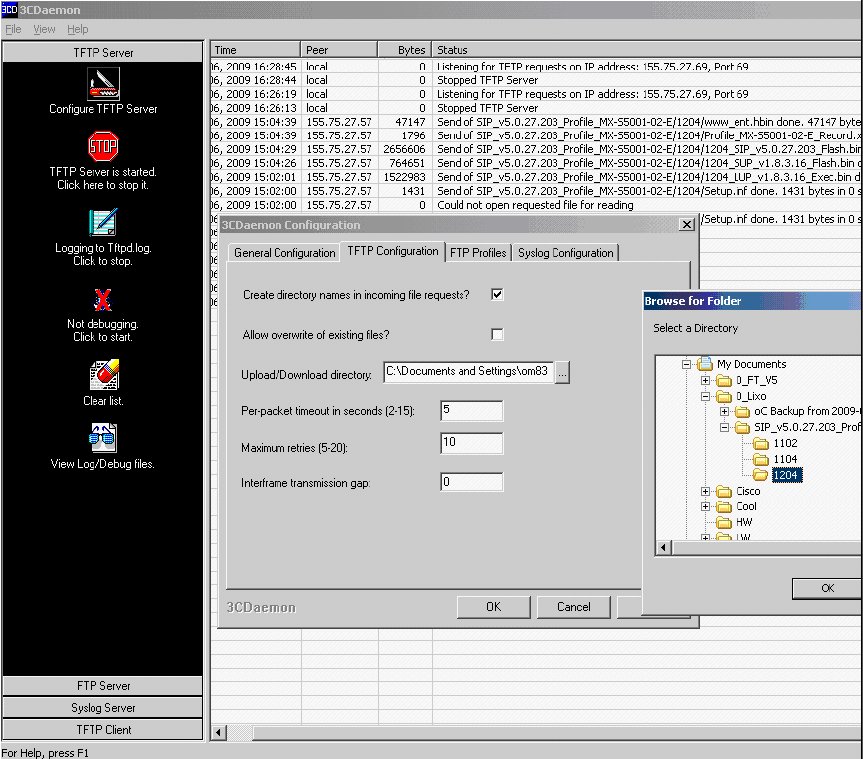Expand the 0_FT_V5 tree node

705,380
